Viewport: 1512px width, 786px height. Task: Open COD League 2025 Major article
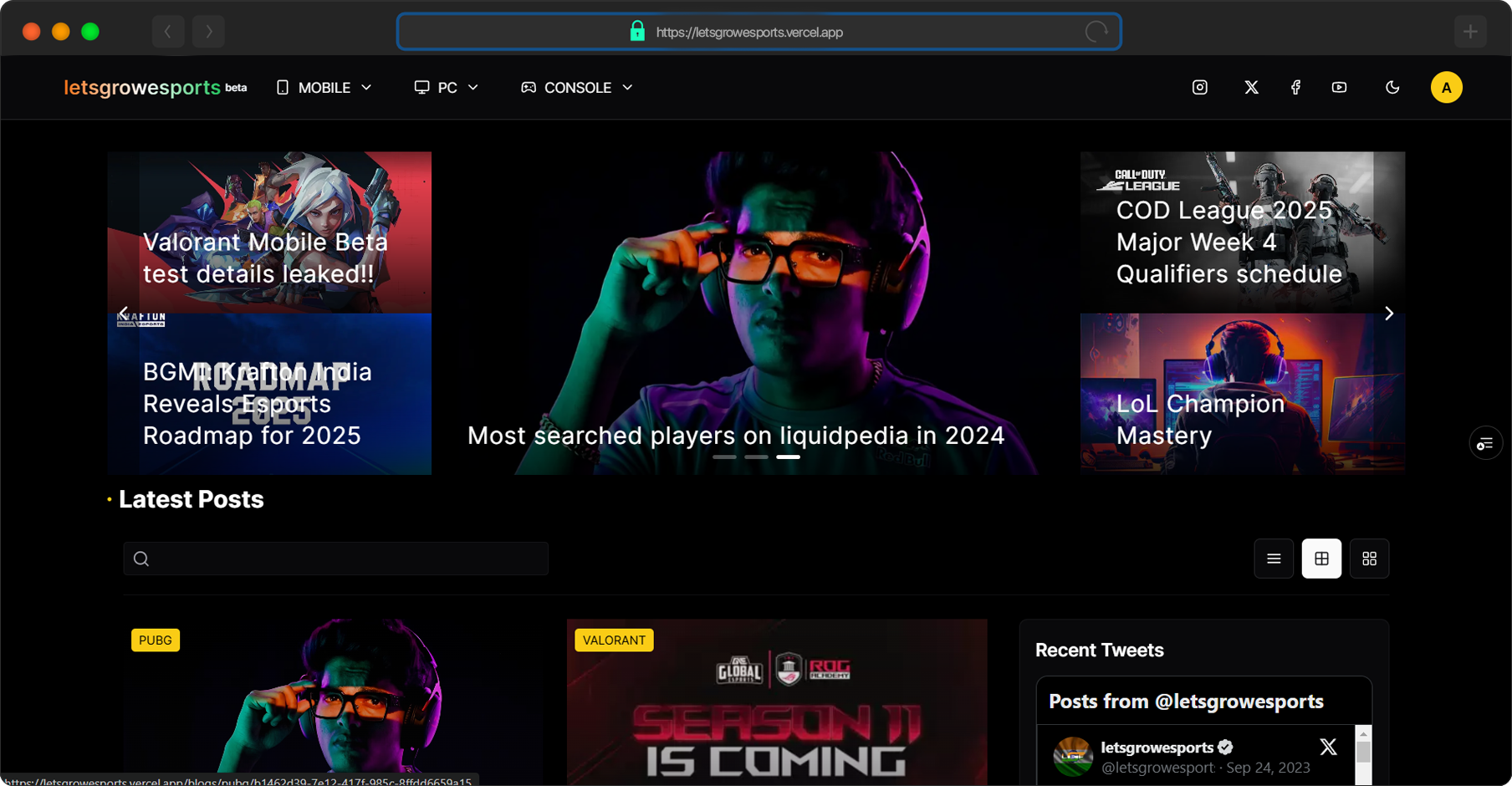pyautogui.click(x=1243, y=232)
